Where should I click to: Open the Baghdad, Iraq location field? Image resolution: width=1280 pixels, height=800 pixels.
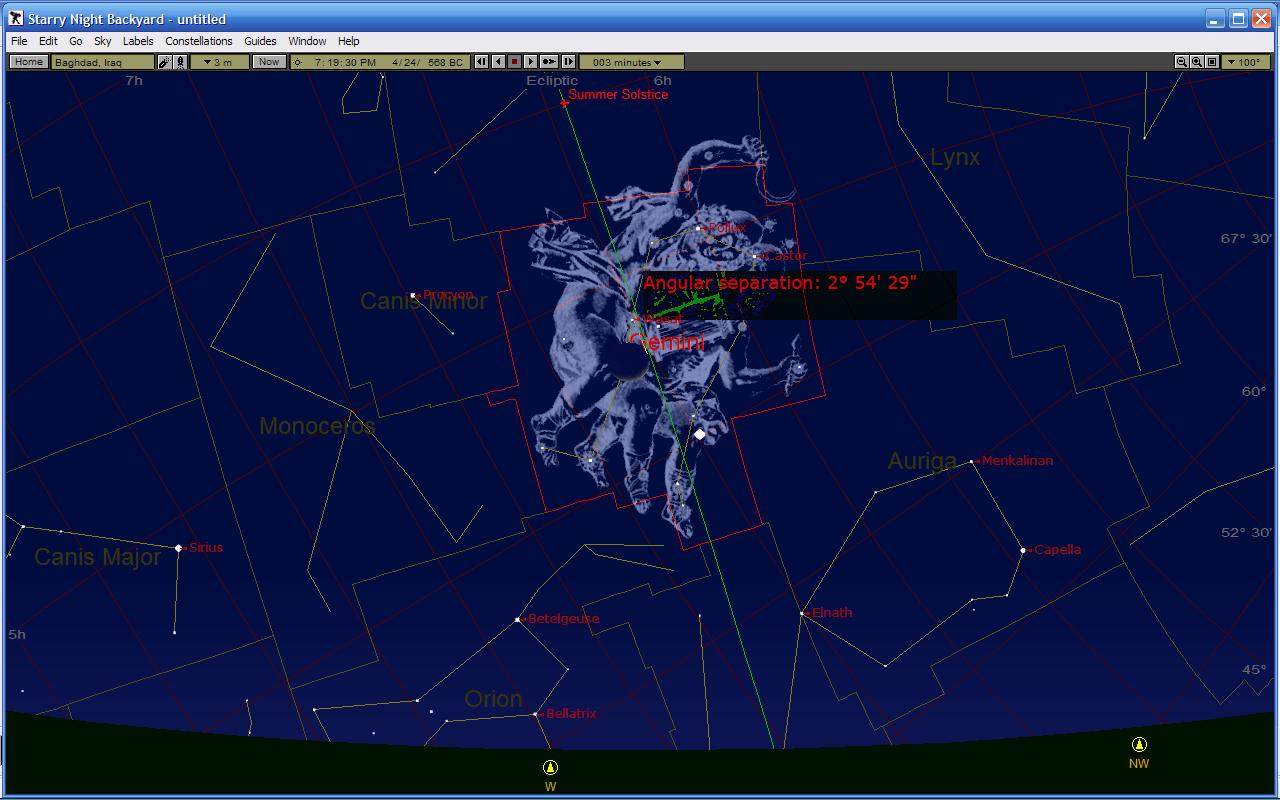[x=103, y=62]
